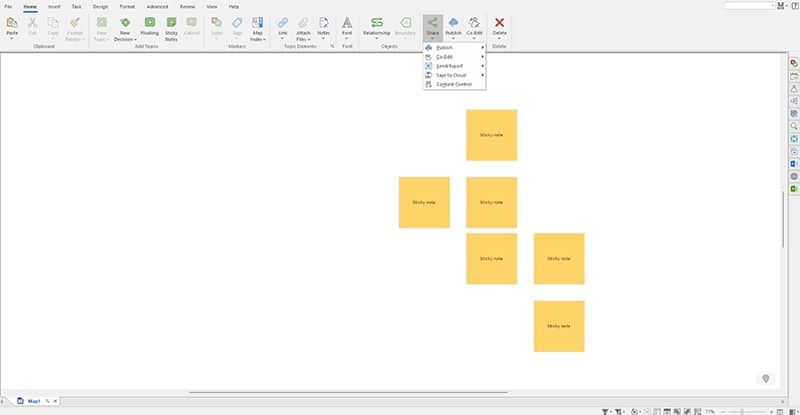Select the Map1 document tab
The height and width of the screenshot is (415, 800).
tap(33, 400)
